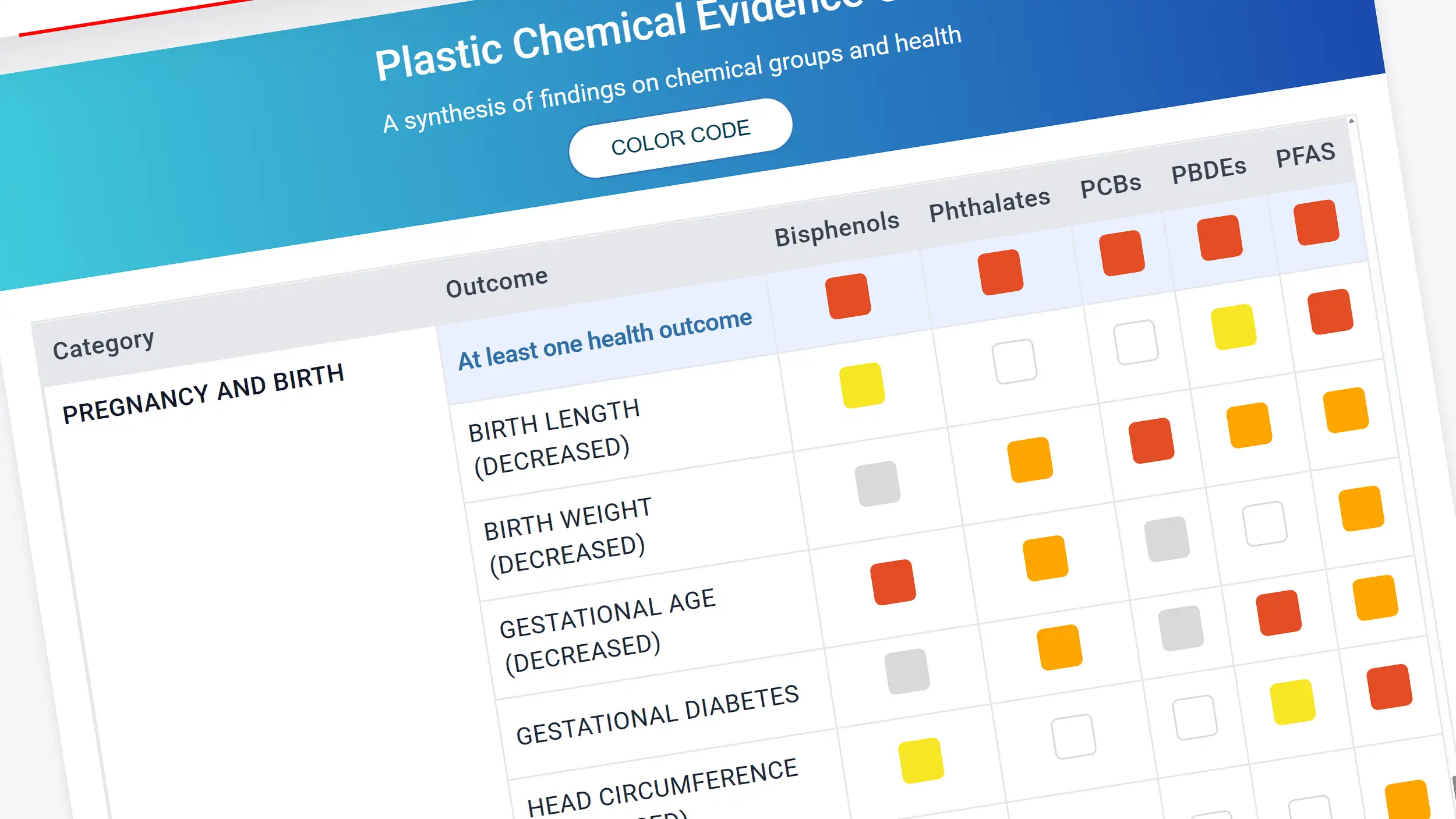Click empty swatch for Phthalates birth length
This screenshot has height=819, width=1456.
click(x=1015, y=361)
